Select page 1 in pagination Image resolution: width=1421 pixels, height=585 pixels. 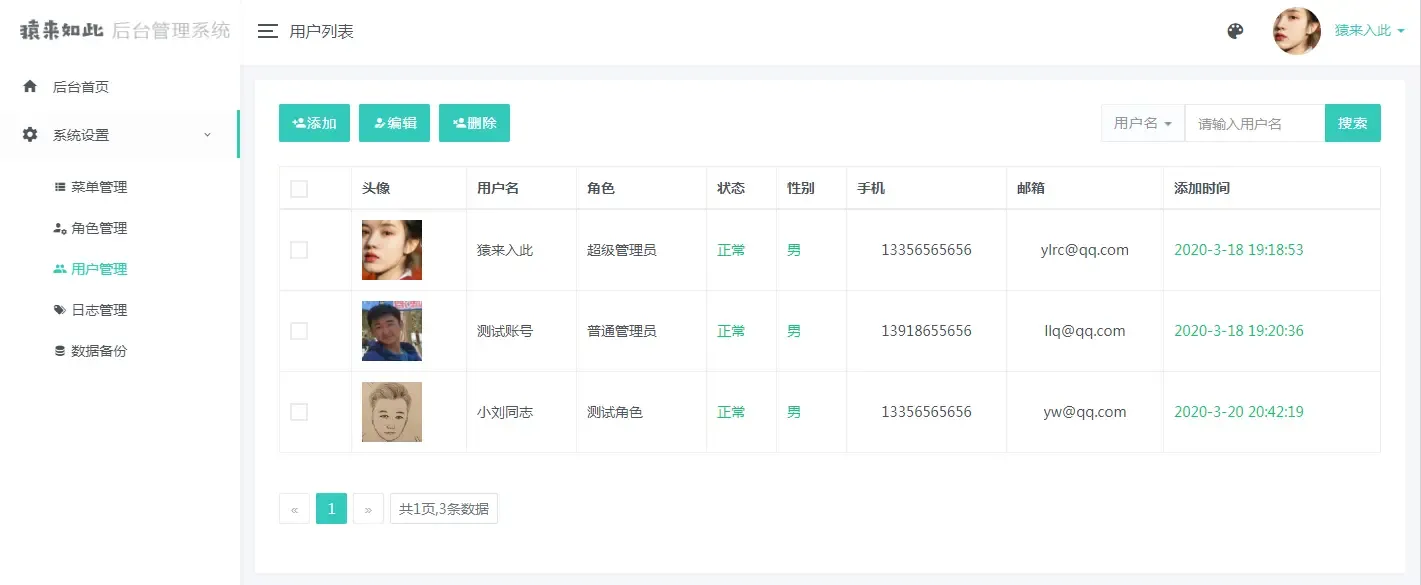(x=331, y=508)
